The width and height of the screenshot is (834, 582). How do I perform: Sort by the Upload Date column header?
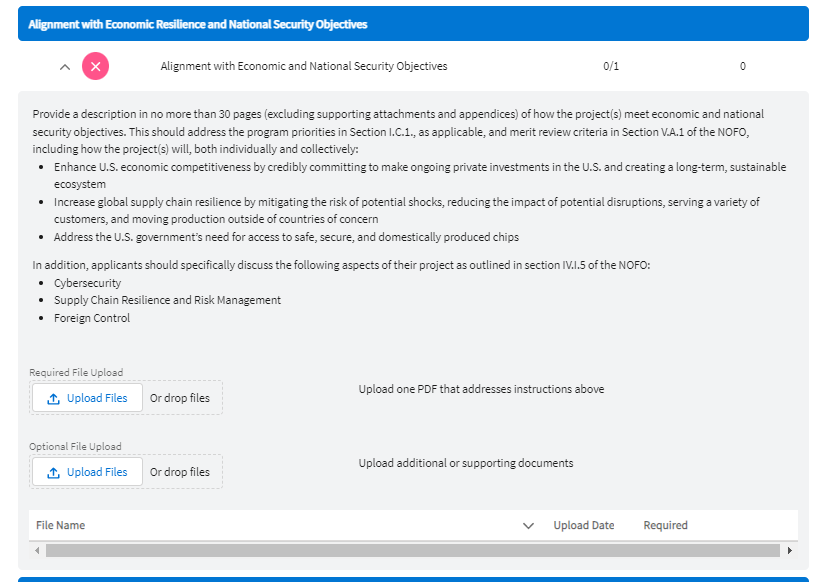click(584, 526)
